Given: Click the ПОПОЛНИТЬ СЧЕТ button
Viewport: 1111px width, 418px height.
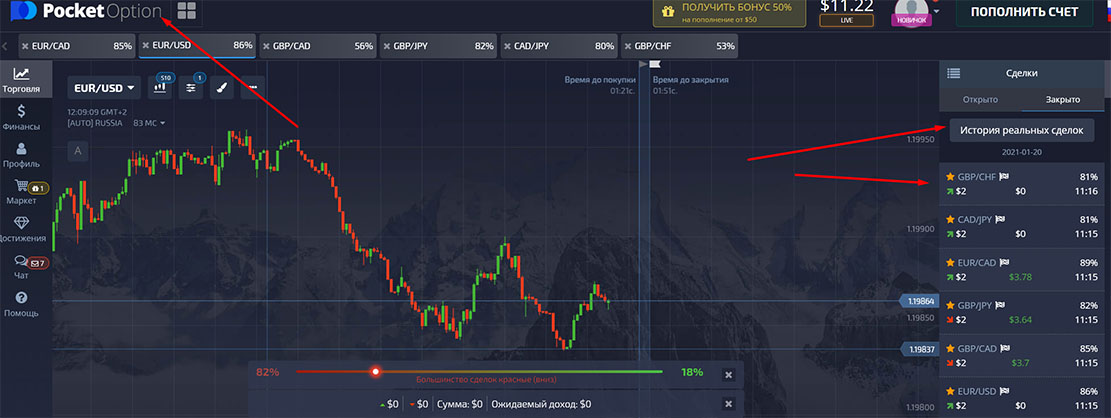Looking at the screenshot, I should tap(1024, 12).
